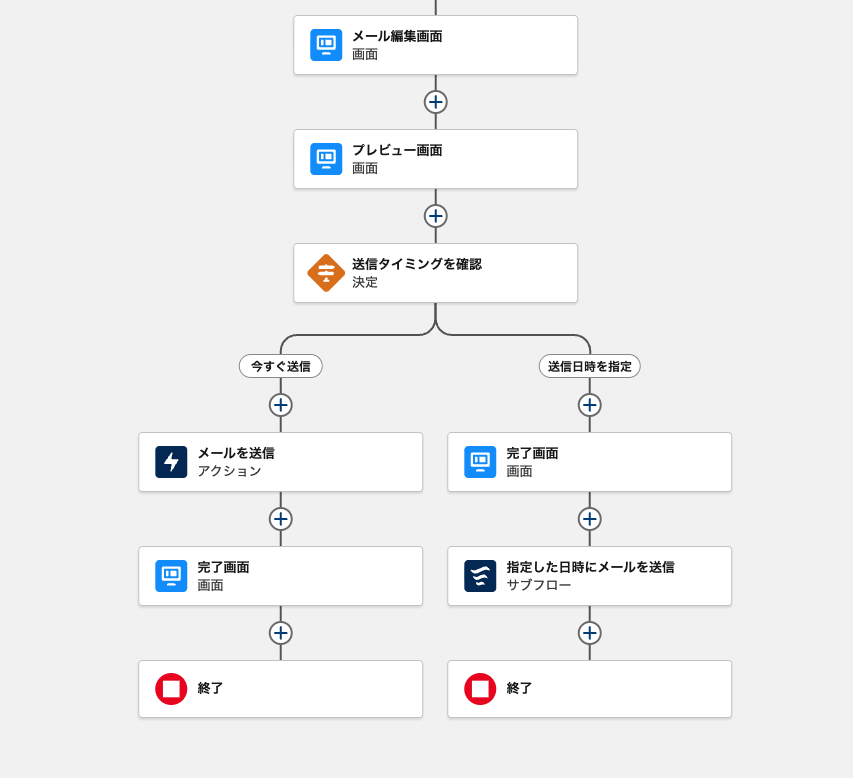This screenshot has height=778, width=853.
Task: Add element below メールを送信 action
Action: tap(280, 519)
